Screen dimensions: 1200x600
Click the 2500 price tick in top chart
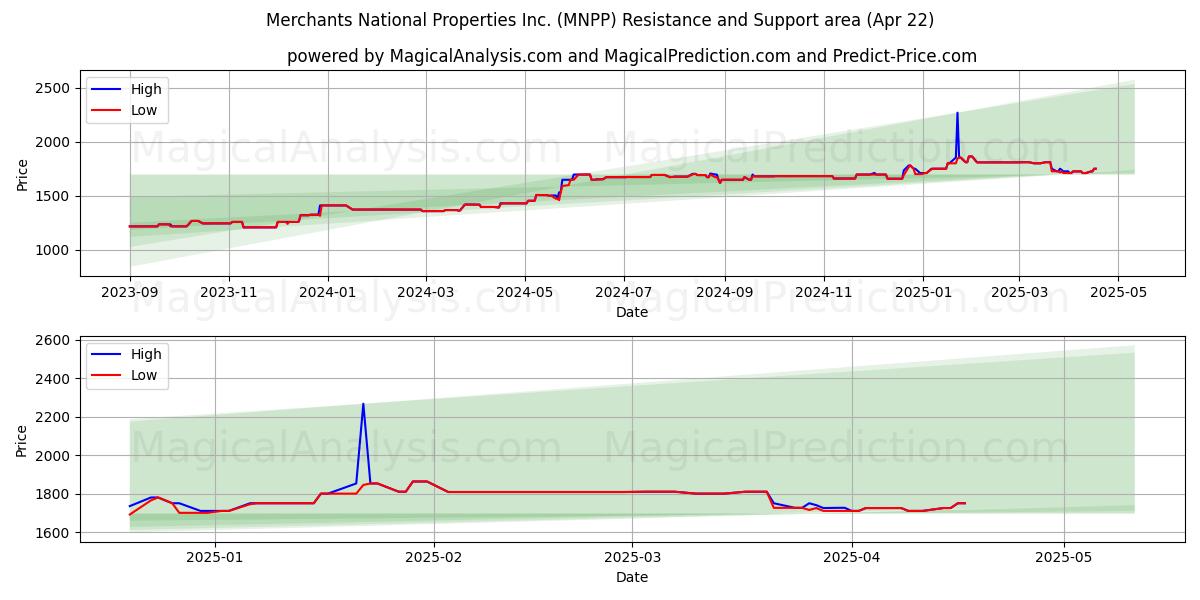(x=51, y=88)
